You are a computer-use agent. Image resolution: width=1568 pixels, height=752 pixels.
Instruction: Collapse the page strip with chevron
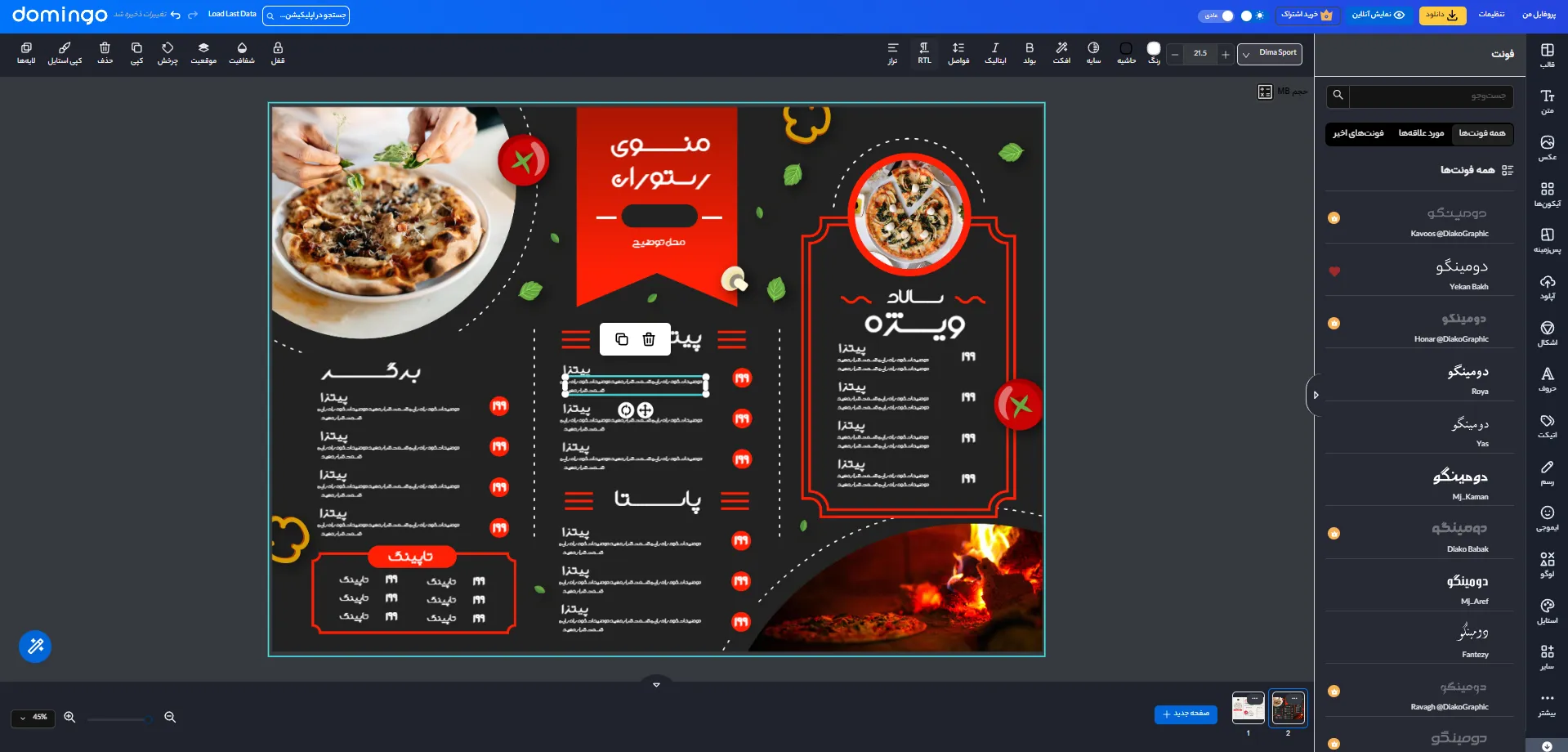656,684
